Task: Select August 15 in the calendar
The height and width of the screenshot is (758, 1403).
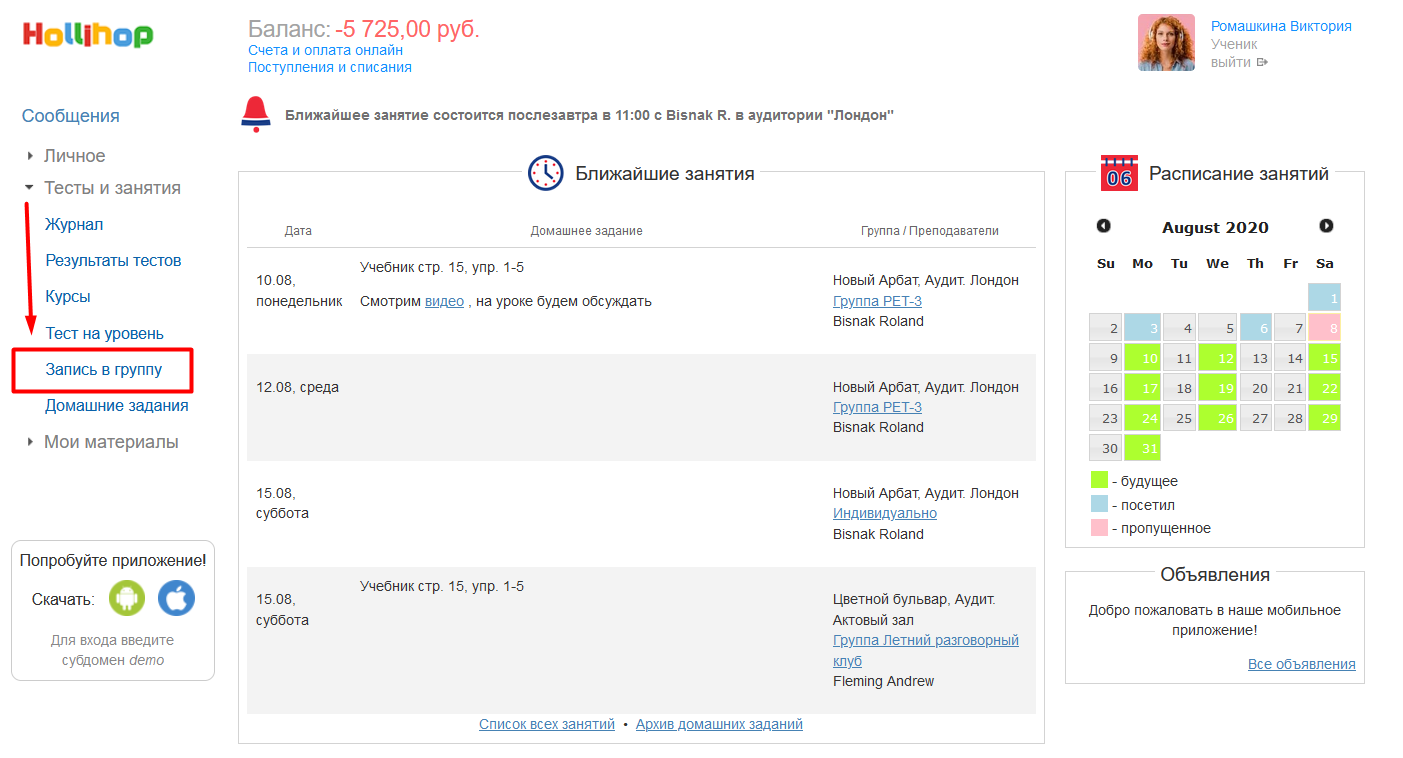Action: tap(1324, 358)
